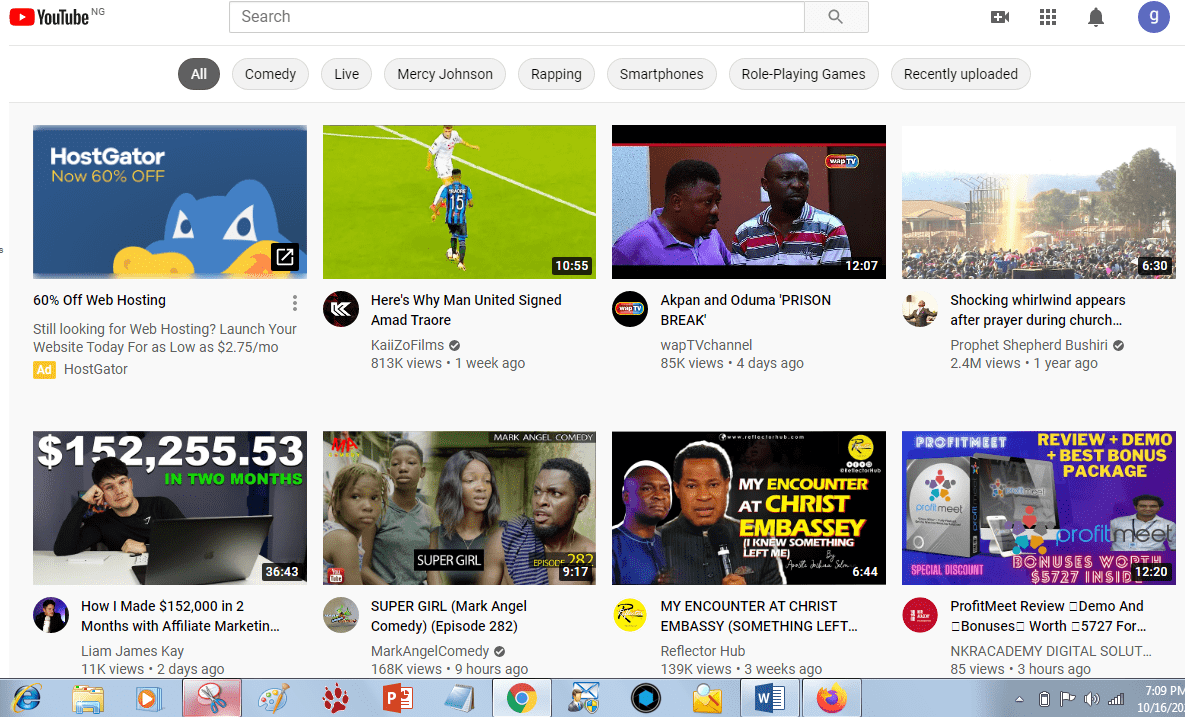Viewport: 1185px width, 717px height.
Task: Click the external link icon on HostGator thumbnail
Action: click(x=285, y=257)
